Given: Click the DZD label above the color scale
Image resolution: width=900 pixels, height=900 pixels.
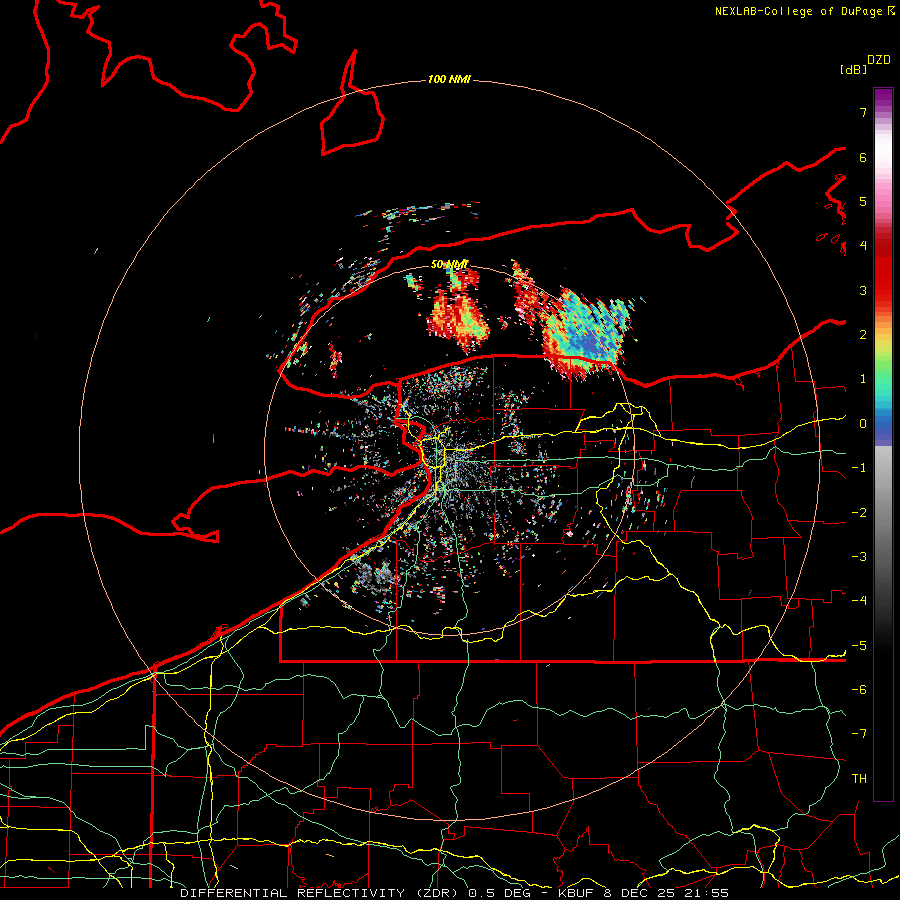Looking at the screenshot, I should point(879,60).
